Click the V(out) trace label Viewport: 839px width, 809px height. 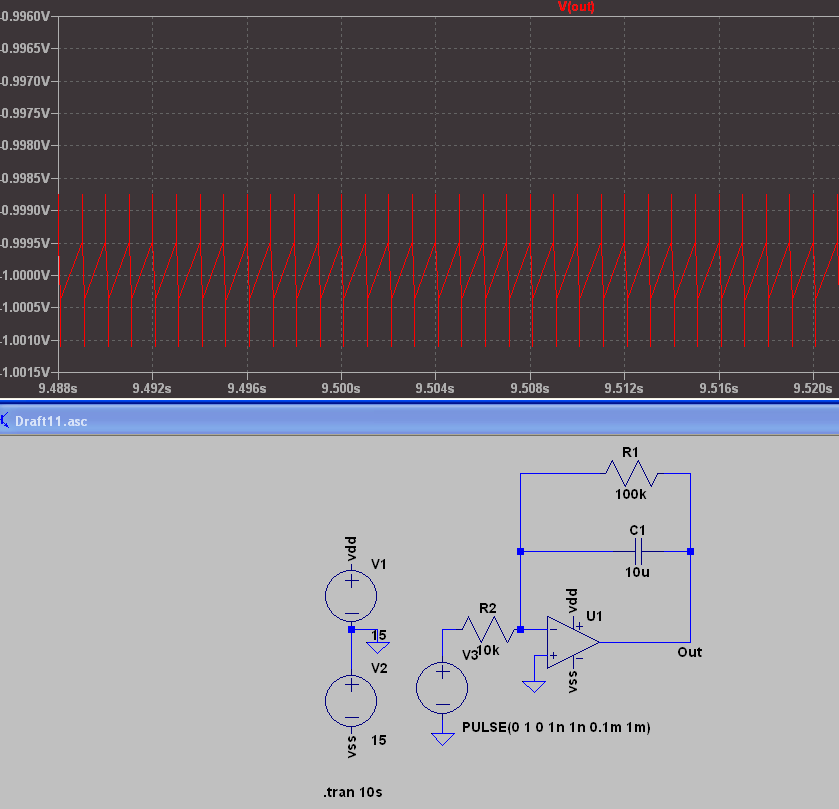tap(576, 6)
